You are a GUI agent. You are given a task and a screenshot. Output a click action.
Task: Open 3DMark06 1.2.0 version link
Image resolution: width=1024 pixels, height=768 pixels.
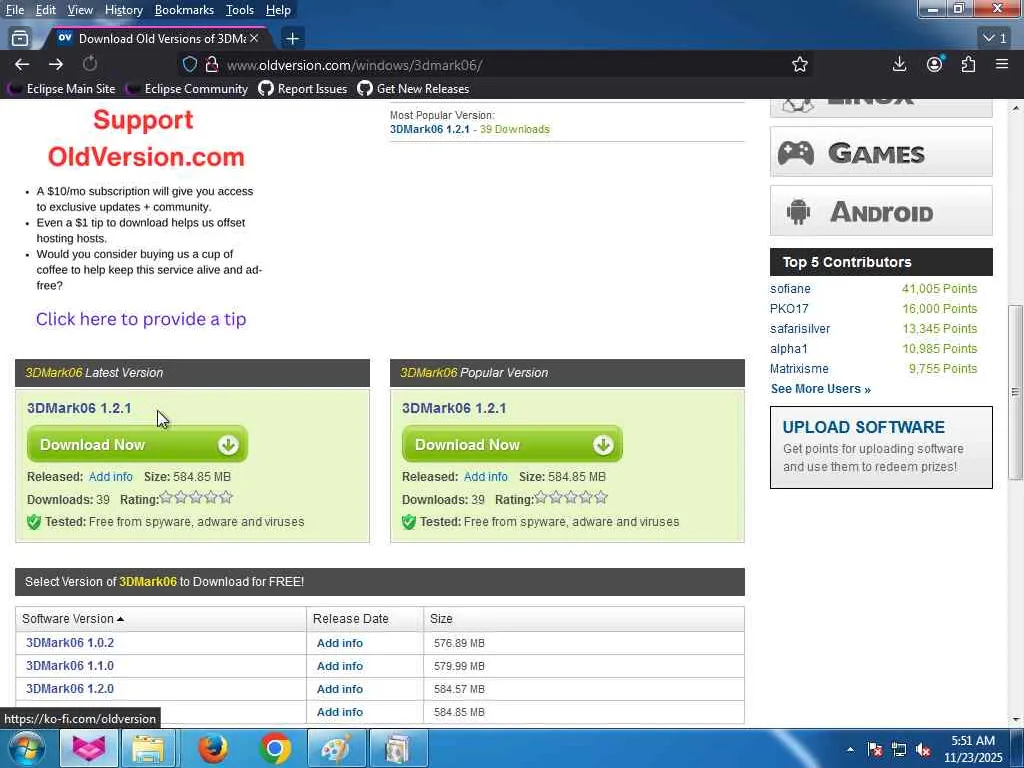point(70,688)
